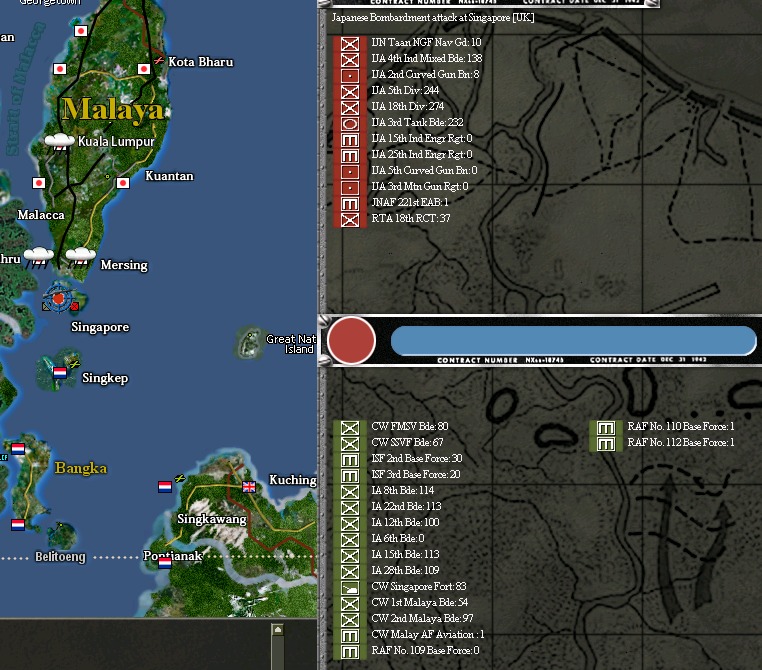Click the IJA 15th Ind Engr Rgt engineer icon

(x=350, y=140)
